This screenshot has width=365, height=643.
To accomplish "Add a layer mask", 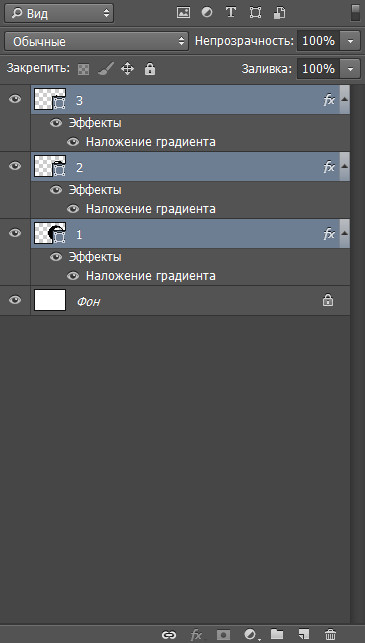I will coord(224,635).
